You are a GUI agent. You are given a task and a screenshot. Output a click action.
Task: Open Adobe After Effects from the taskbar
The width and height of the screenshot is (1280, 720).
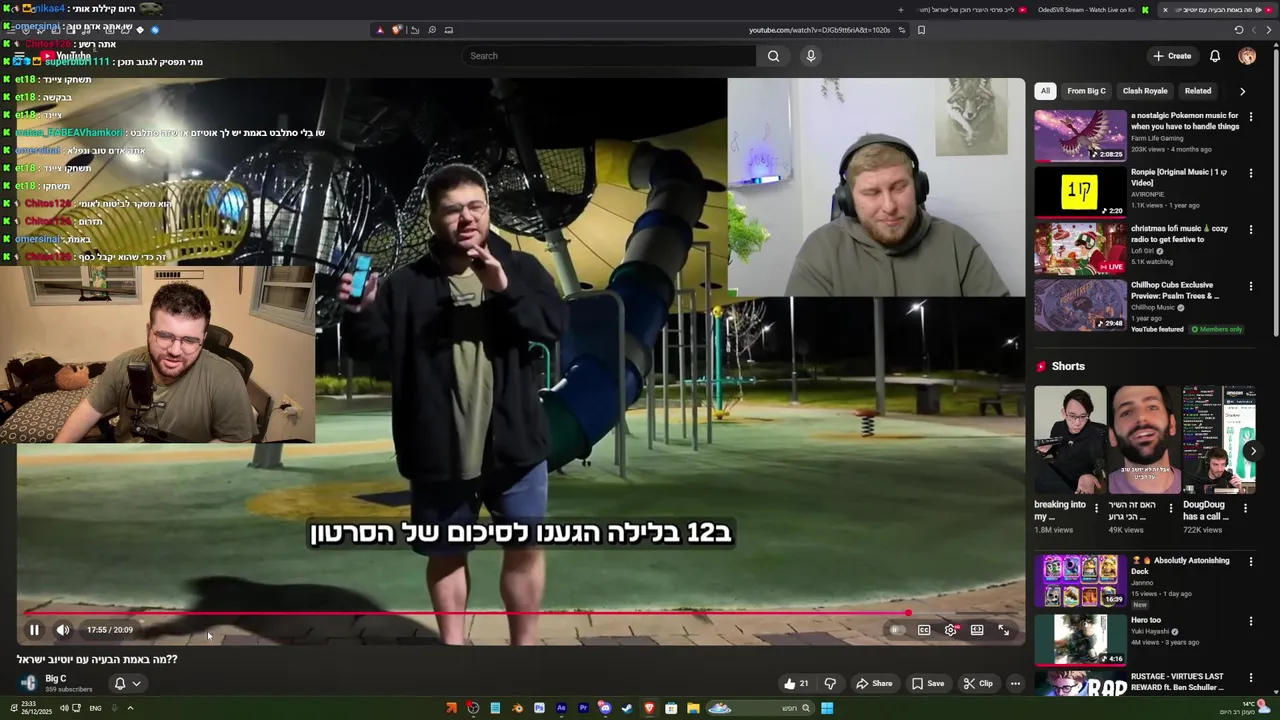point(561,708)
